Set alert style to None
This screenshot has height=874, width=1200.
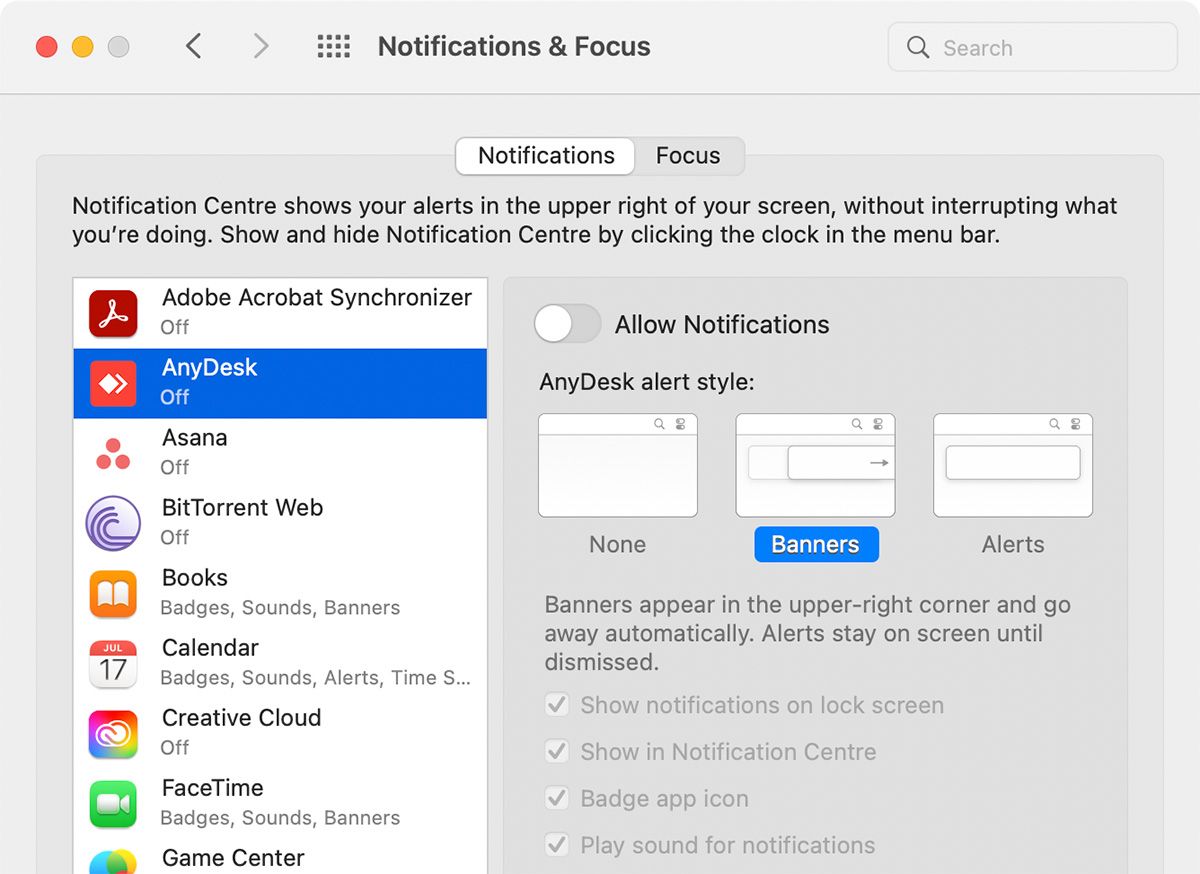click(x=617, y=465)
